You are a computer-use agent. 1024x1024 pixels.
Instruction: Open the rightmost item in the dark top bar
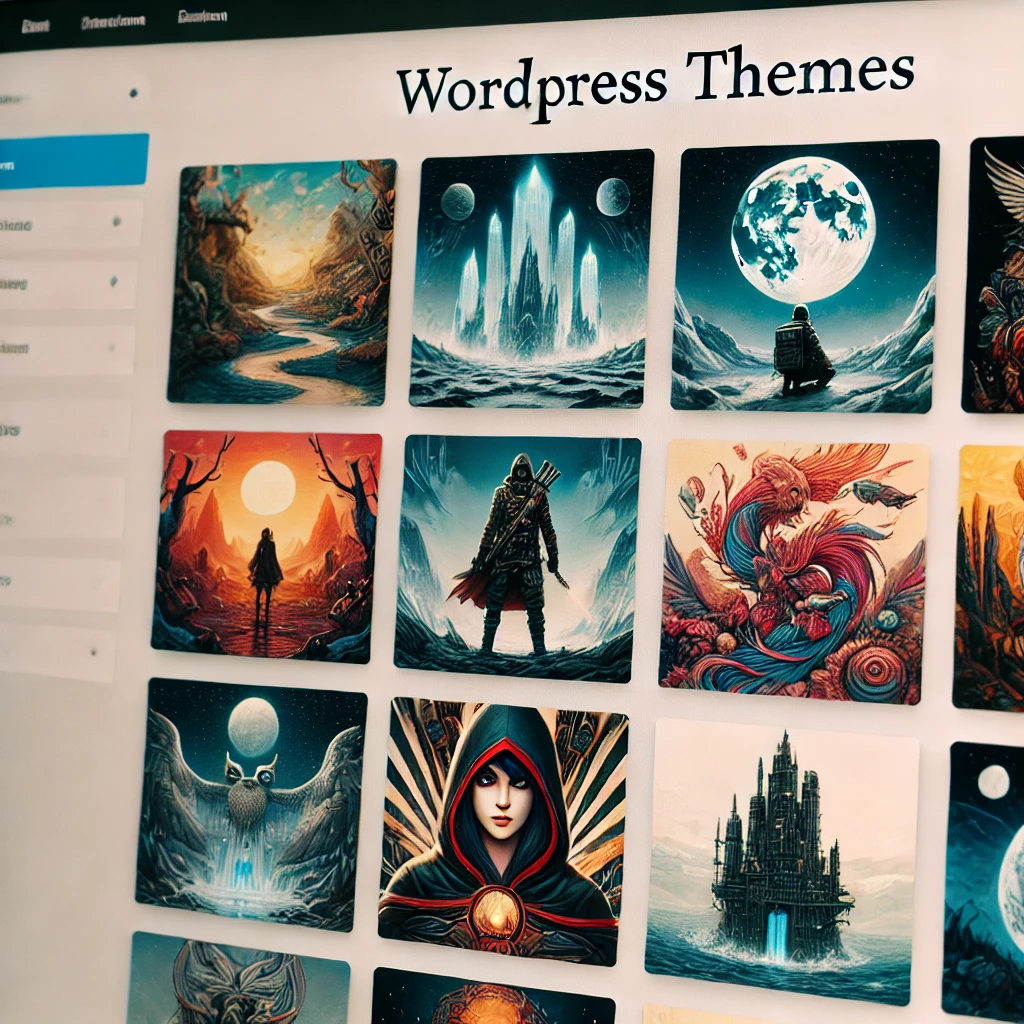[202, 16]
